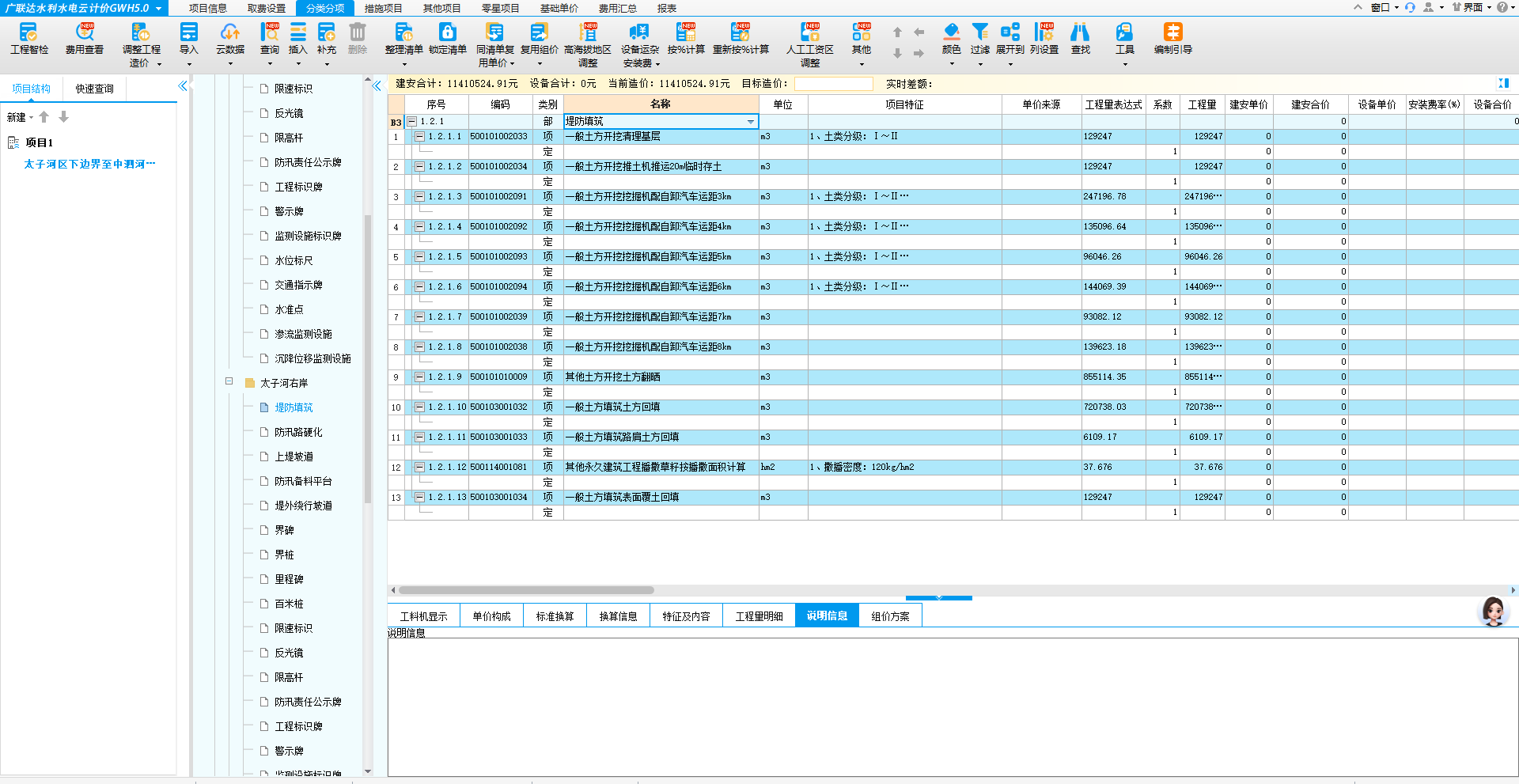Move item up with up arrow

click(897, 32)
